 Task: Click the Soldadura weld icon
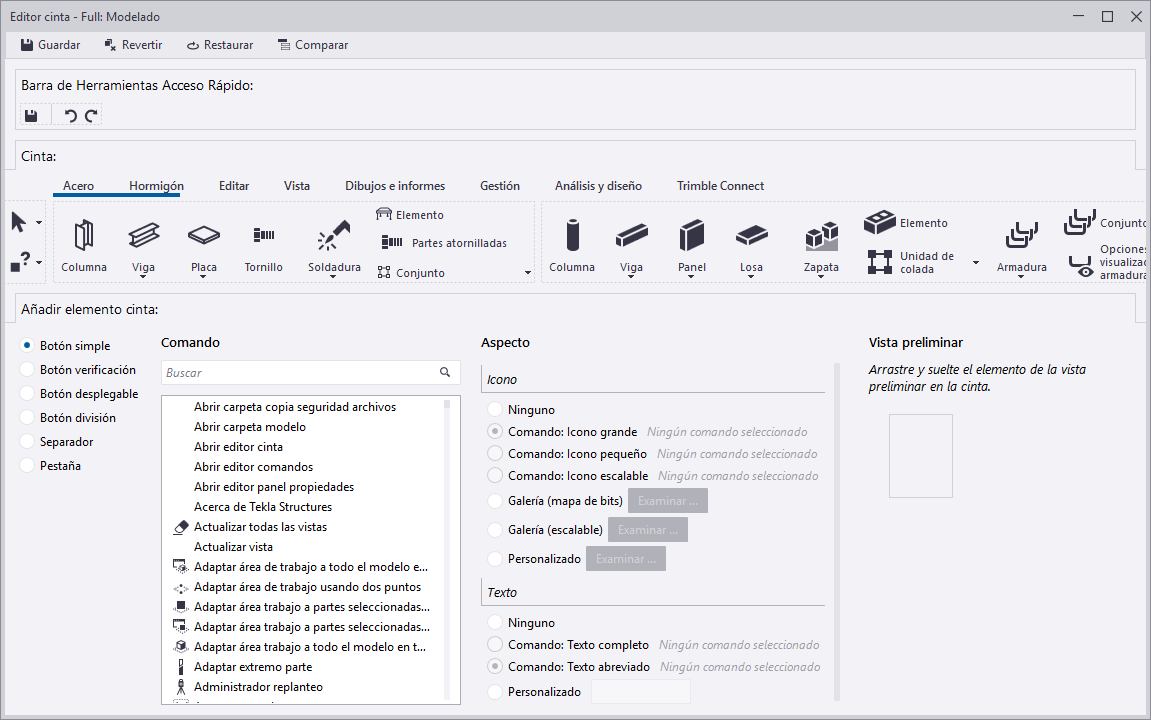click(x=334, y=236)
